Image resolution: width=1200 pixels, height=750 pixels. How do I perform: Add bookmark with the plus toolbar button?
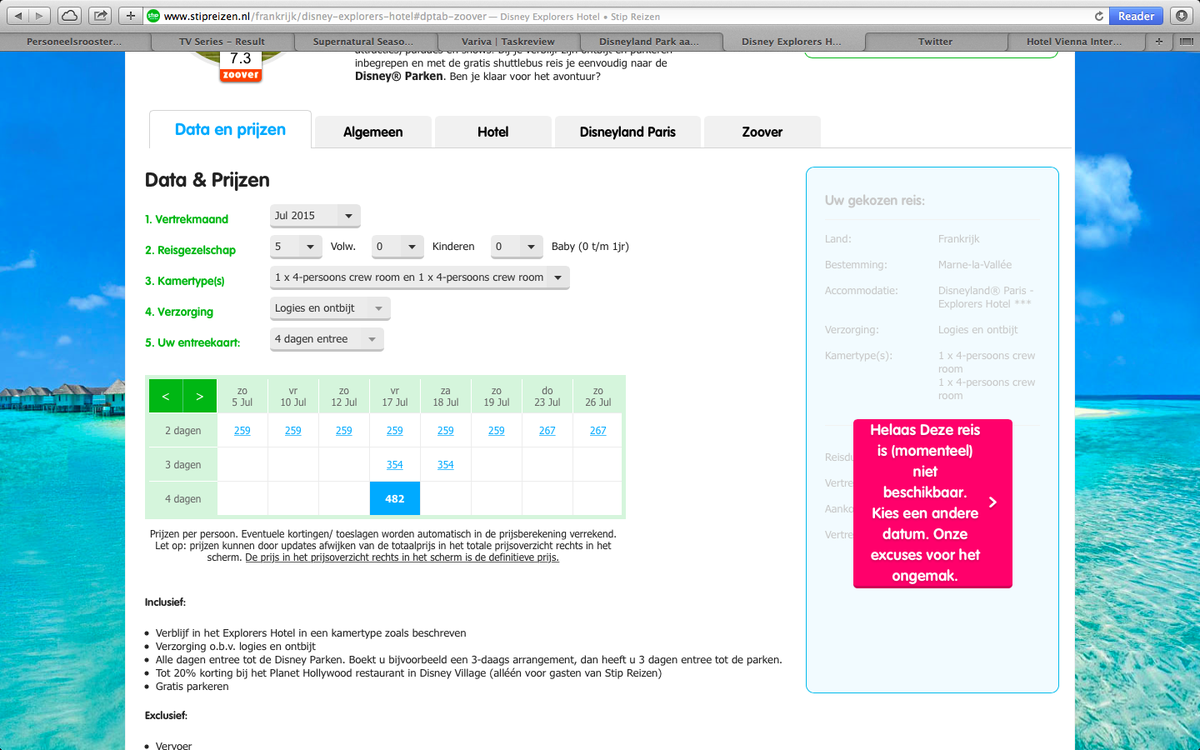[131, 16]
